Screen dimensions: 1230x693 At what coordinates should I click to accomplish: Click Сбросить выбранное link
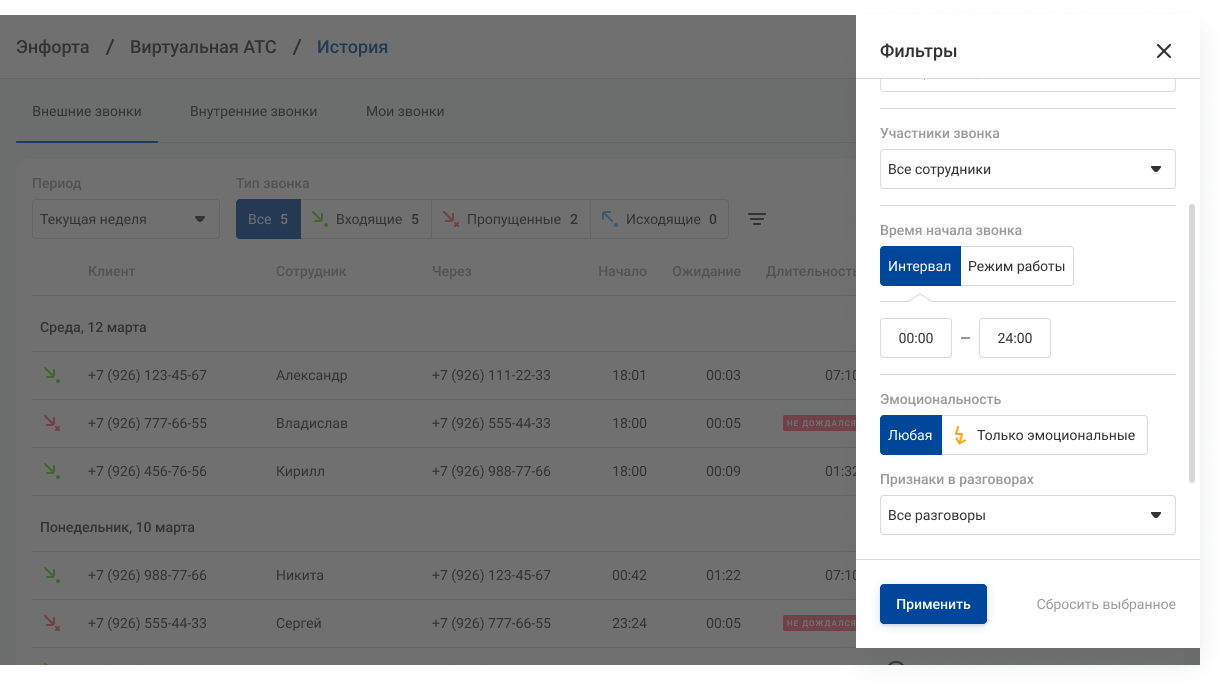1105,604
